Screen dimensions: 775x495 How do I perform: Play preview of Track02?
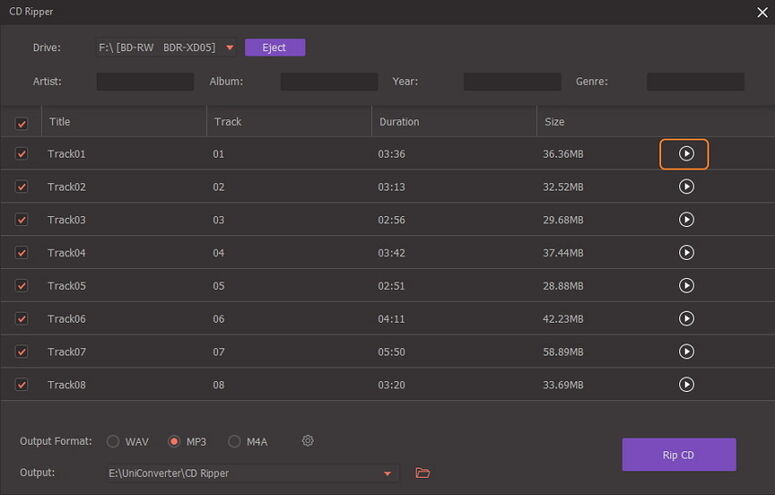click(x=686, y=186)
